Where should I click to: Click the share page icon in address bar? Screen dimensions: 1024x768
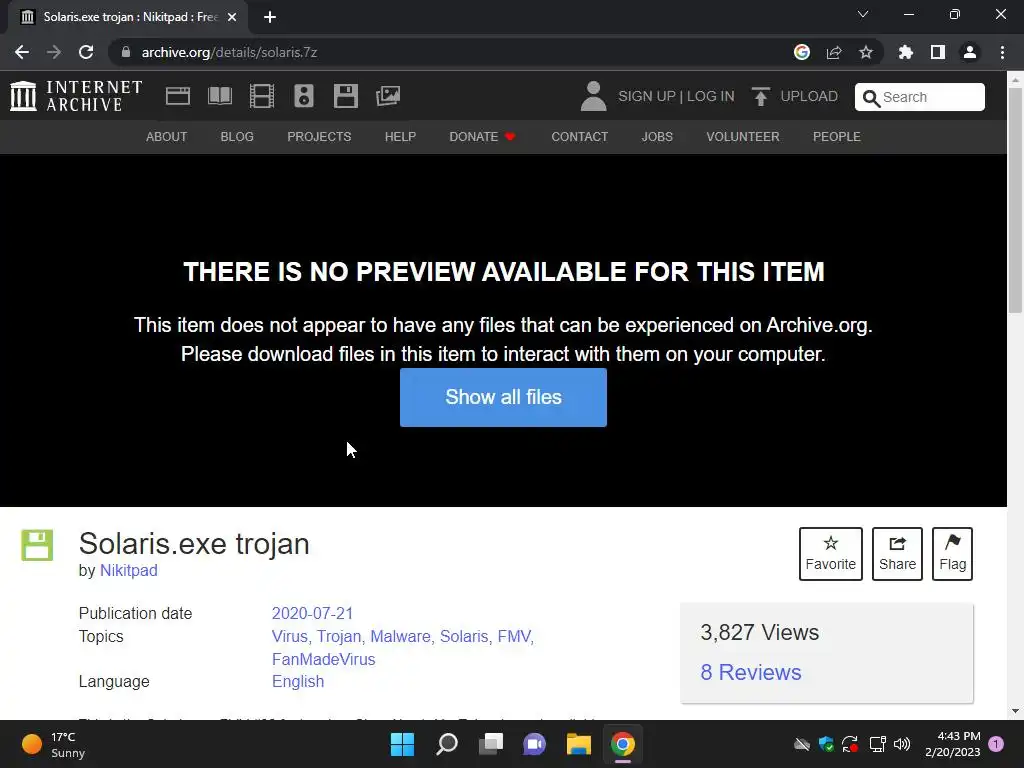834,52
